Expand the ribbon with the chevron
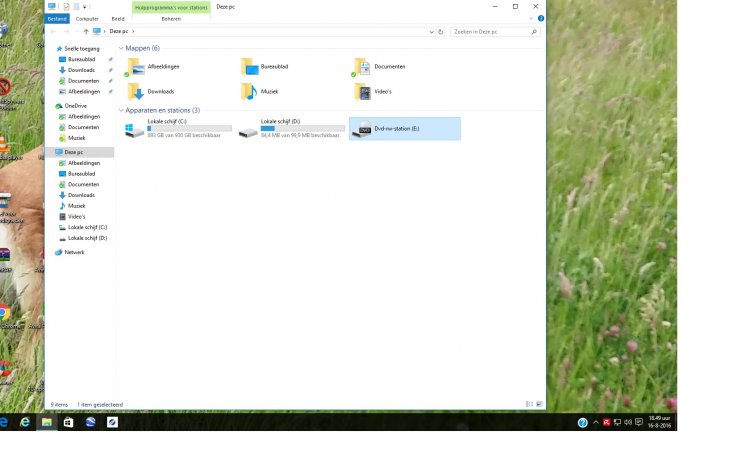Viewport: 750px width, 469px height. pos(531,19)
